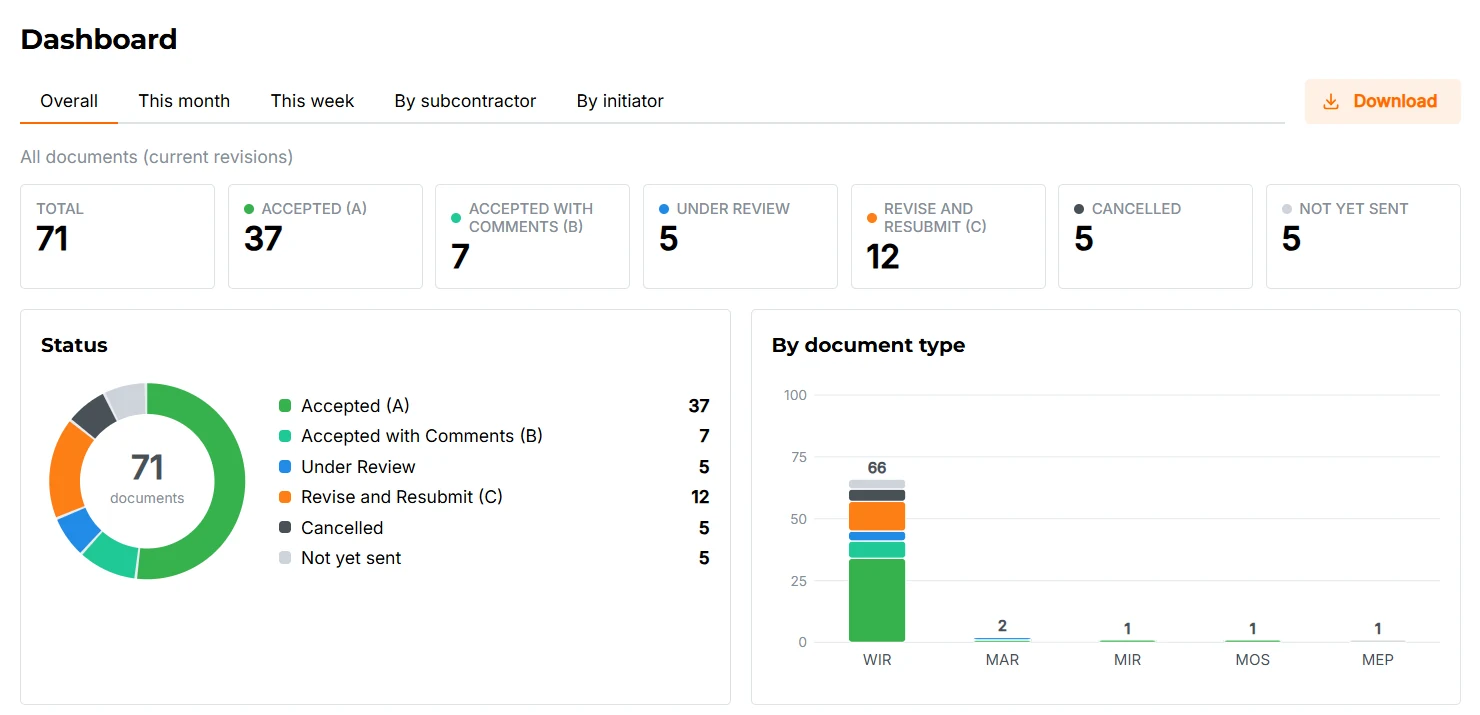Click orange swatch beside Revise and Resubmit (C)
This screenshot has width=1480, height=715.
[285, 497]
